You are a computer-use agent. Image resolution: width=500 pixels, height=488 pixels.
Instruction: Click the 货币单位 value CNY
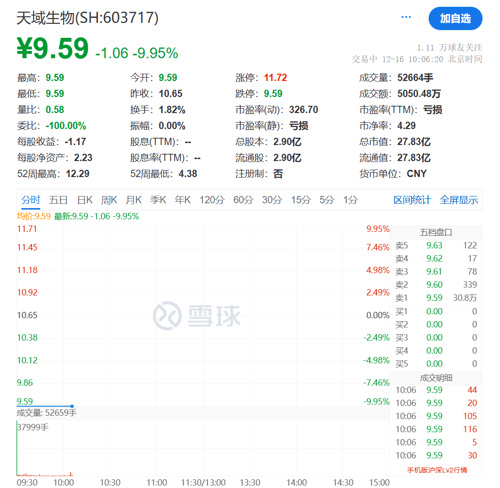tap(416, 174)
